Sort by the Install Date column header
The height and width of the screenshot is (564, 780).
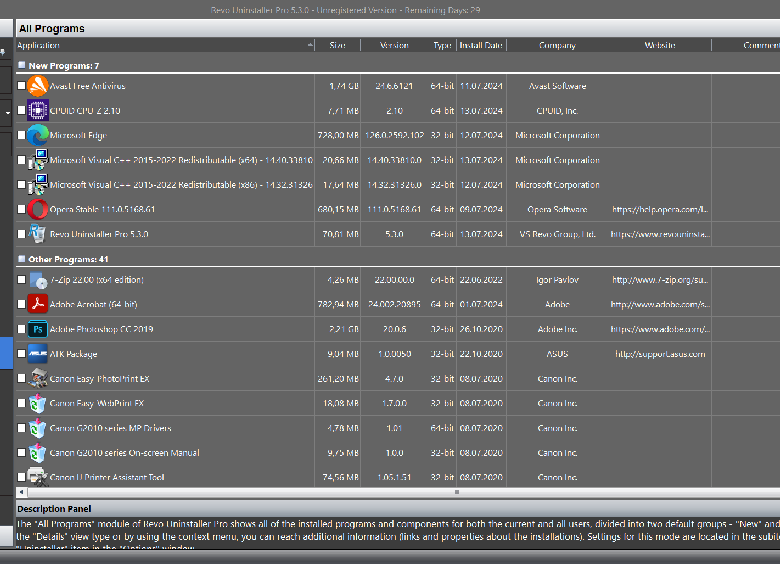481,45
